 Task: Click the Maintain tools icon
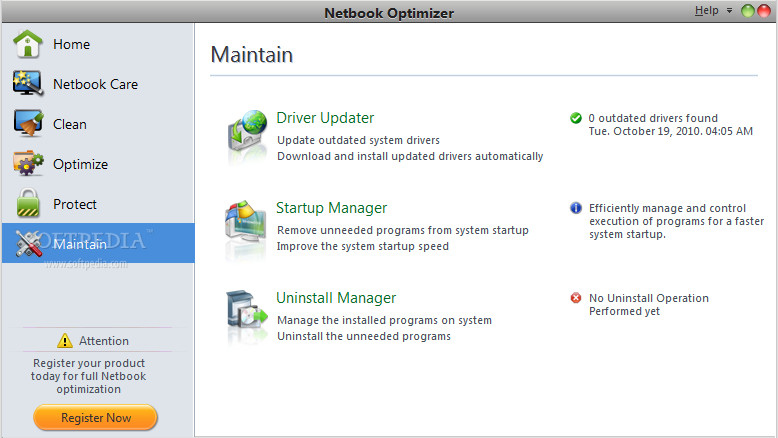29,244
